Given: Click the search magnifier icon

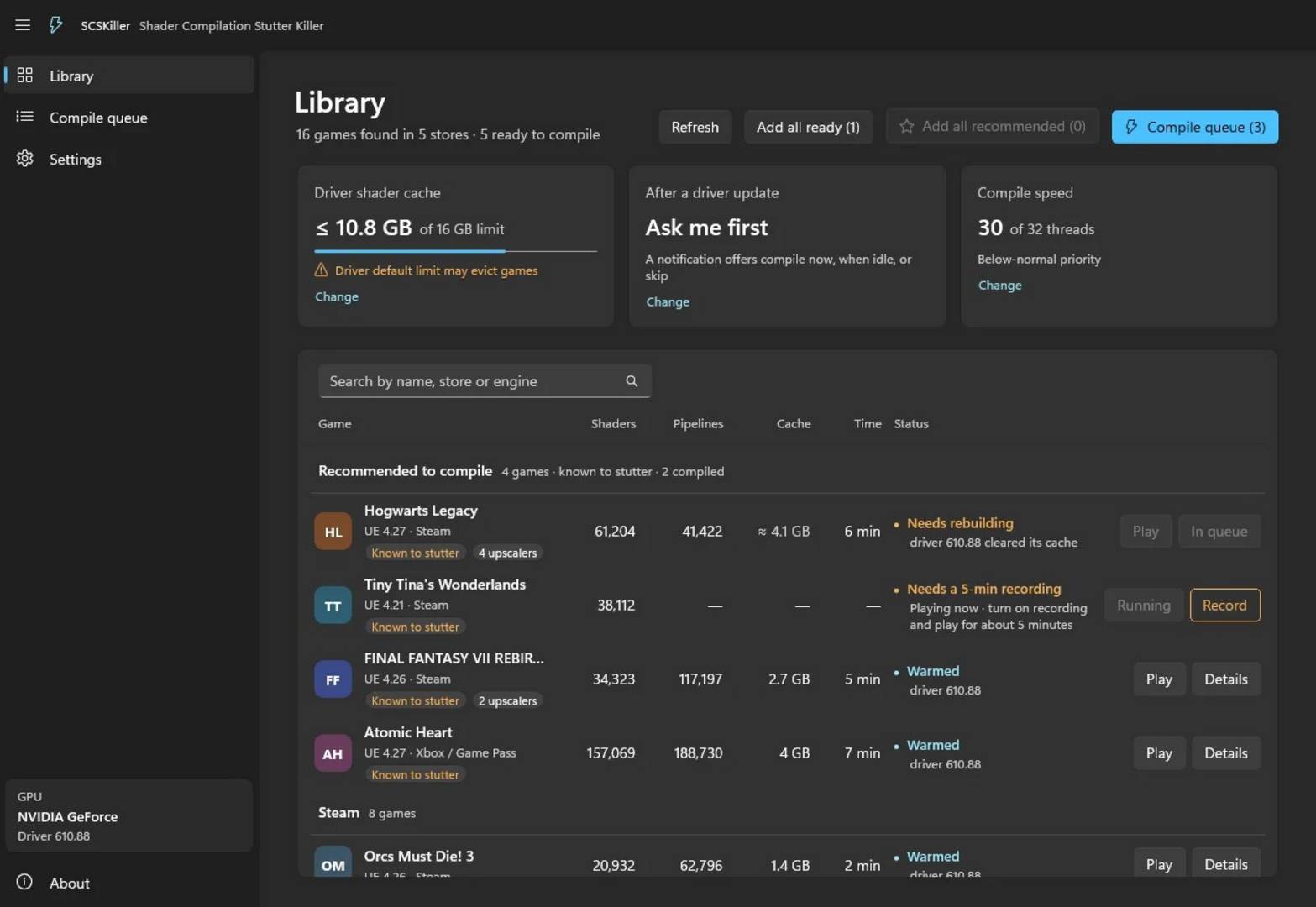Looking at the screenshot, I should click(632, 381).
